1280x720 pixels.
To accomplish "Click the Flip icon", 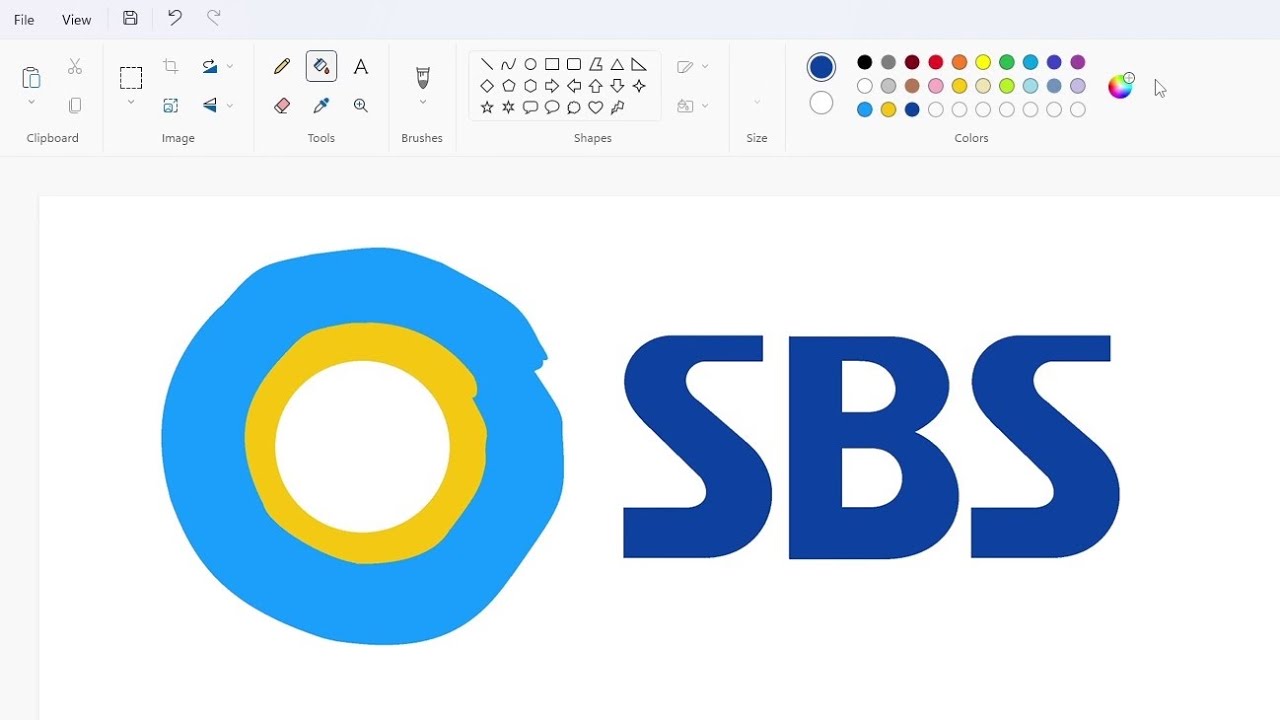I will [210, 105].
